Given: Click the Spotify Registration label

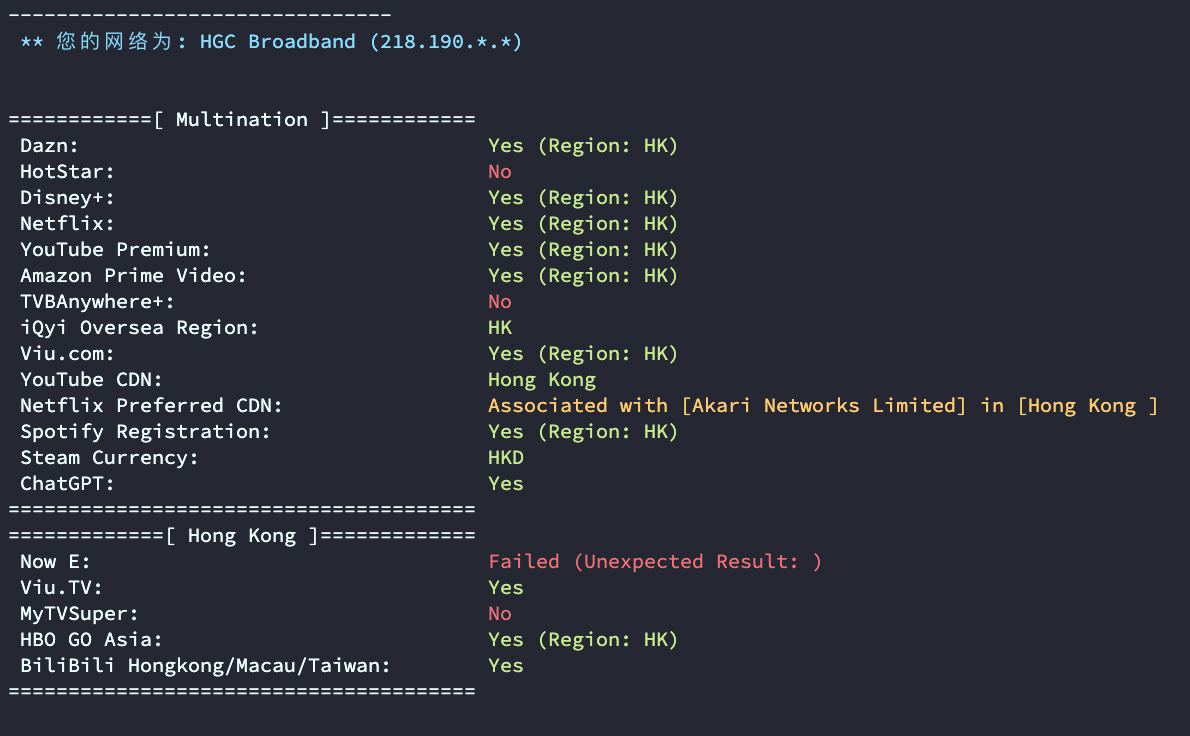Looking at the screenshot, I should [145, 431].
